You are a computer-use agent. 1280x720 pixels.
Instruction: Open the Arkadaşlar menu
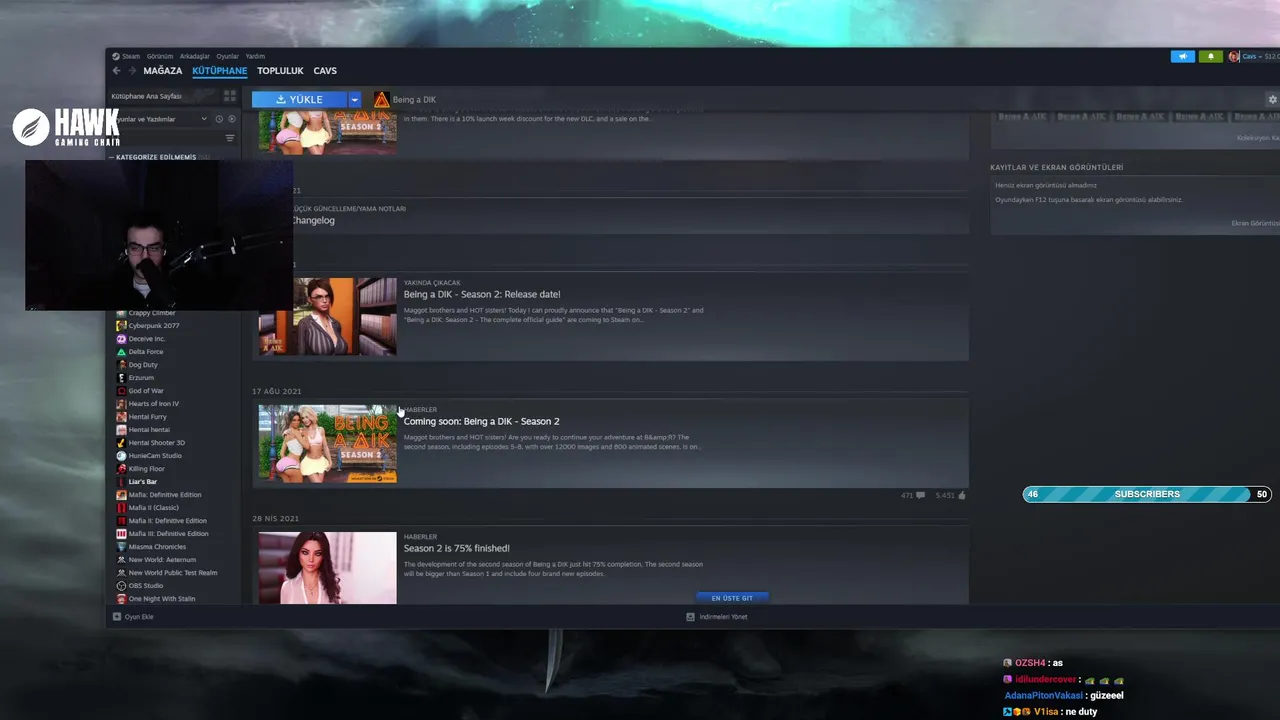(195, 56)
